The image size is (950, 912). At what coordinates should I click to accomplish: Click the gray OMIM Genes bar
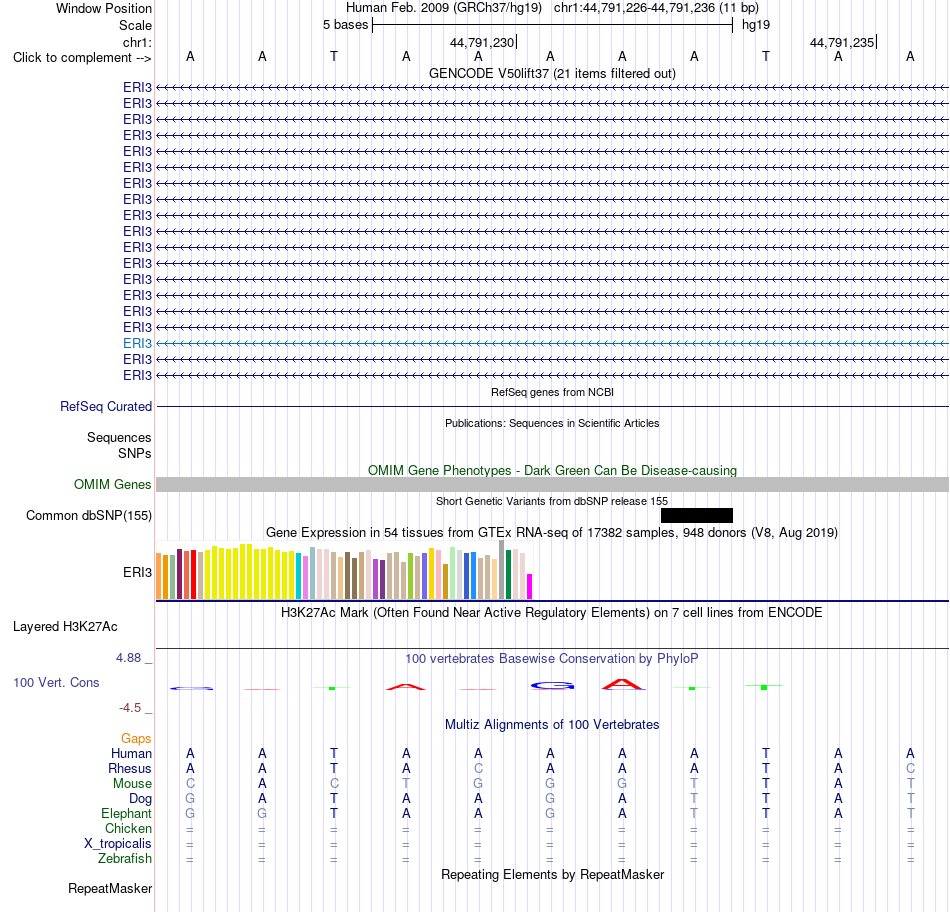tap(552, 484)
